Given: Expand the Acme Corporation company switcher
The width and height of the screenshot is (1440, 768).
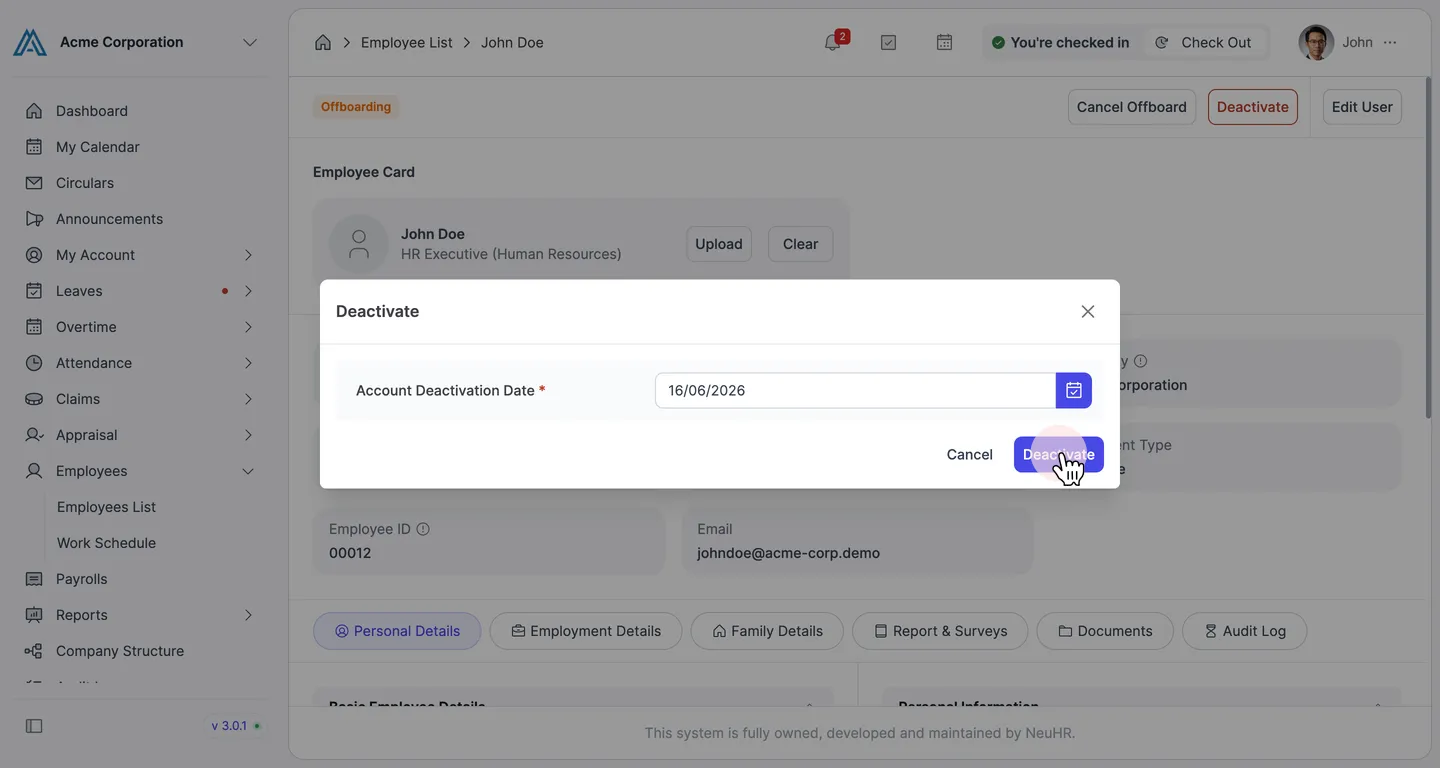Looking at the screenshot, I should [x=250, y=43].
